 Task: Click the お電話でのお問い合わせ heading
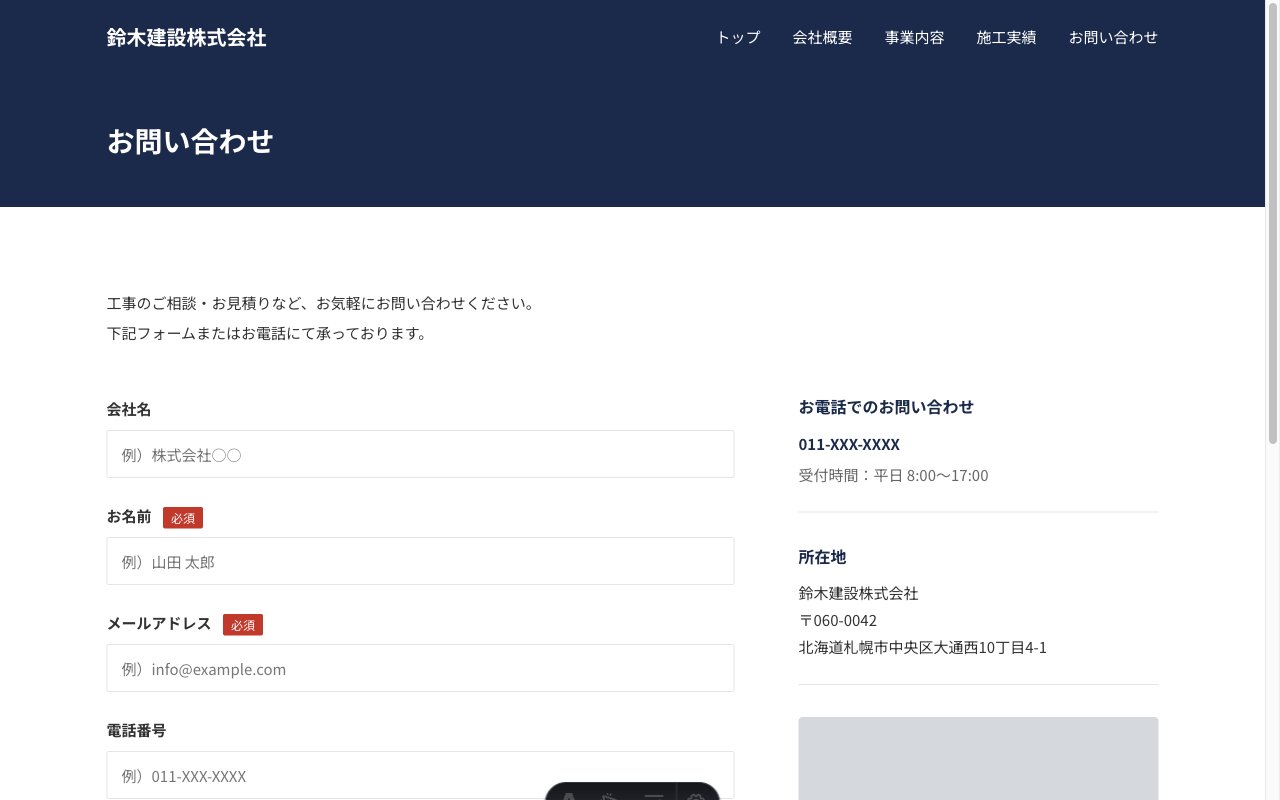pos(885,407)
